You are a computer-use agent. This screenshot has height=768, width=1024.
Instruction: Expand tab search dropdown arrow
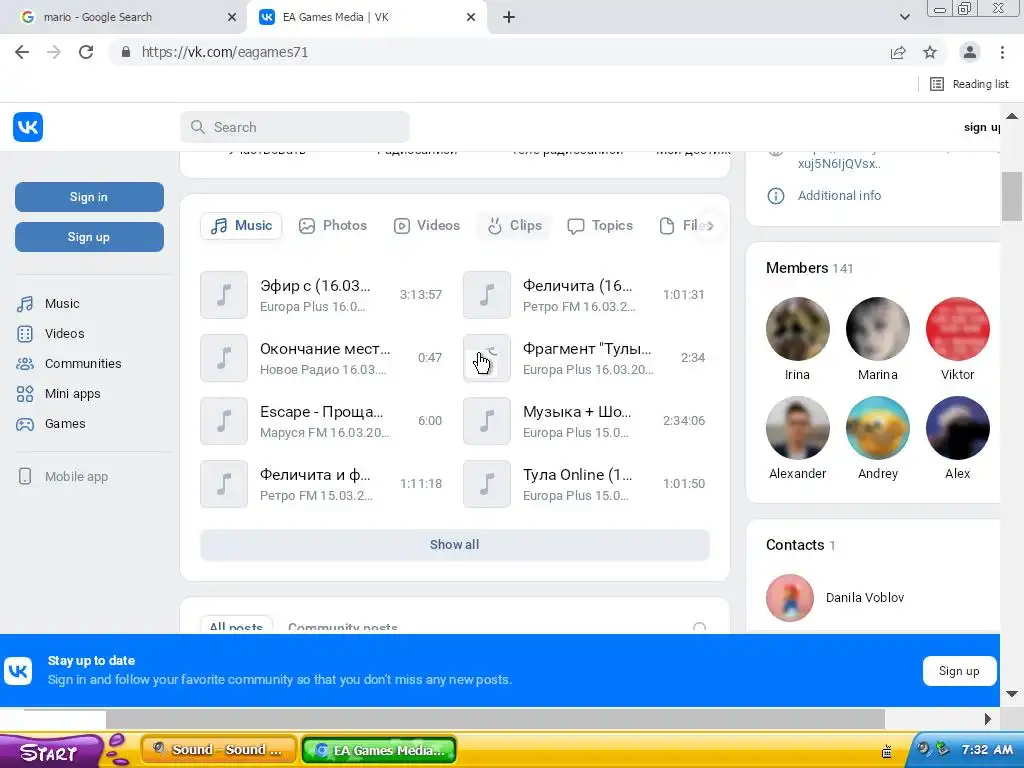coord(904,17)
